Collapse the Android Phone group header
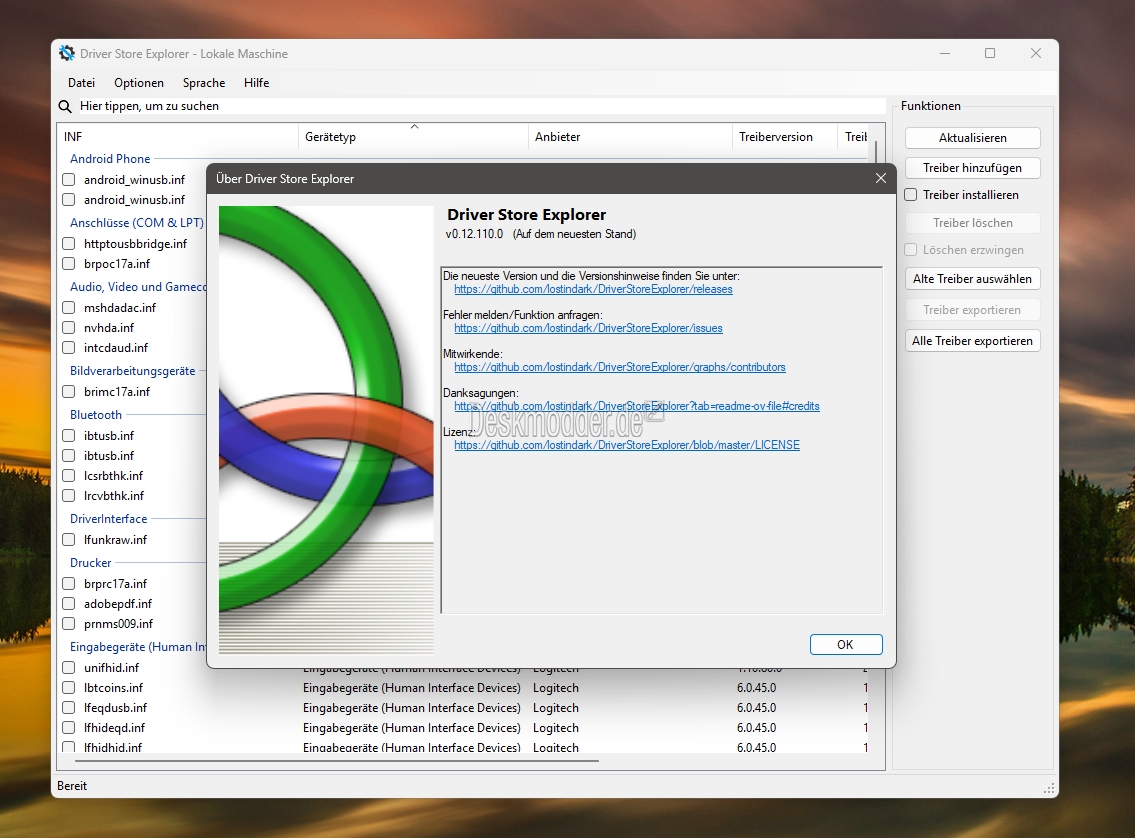 pos(110,158)
